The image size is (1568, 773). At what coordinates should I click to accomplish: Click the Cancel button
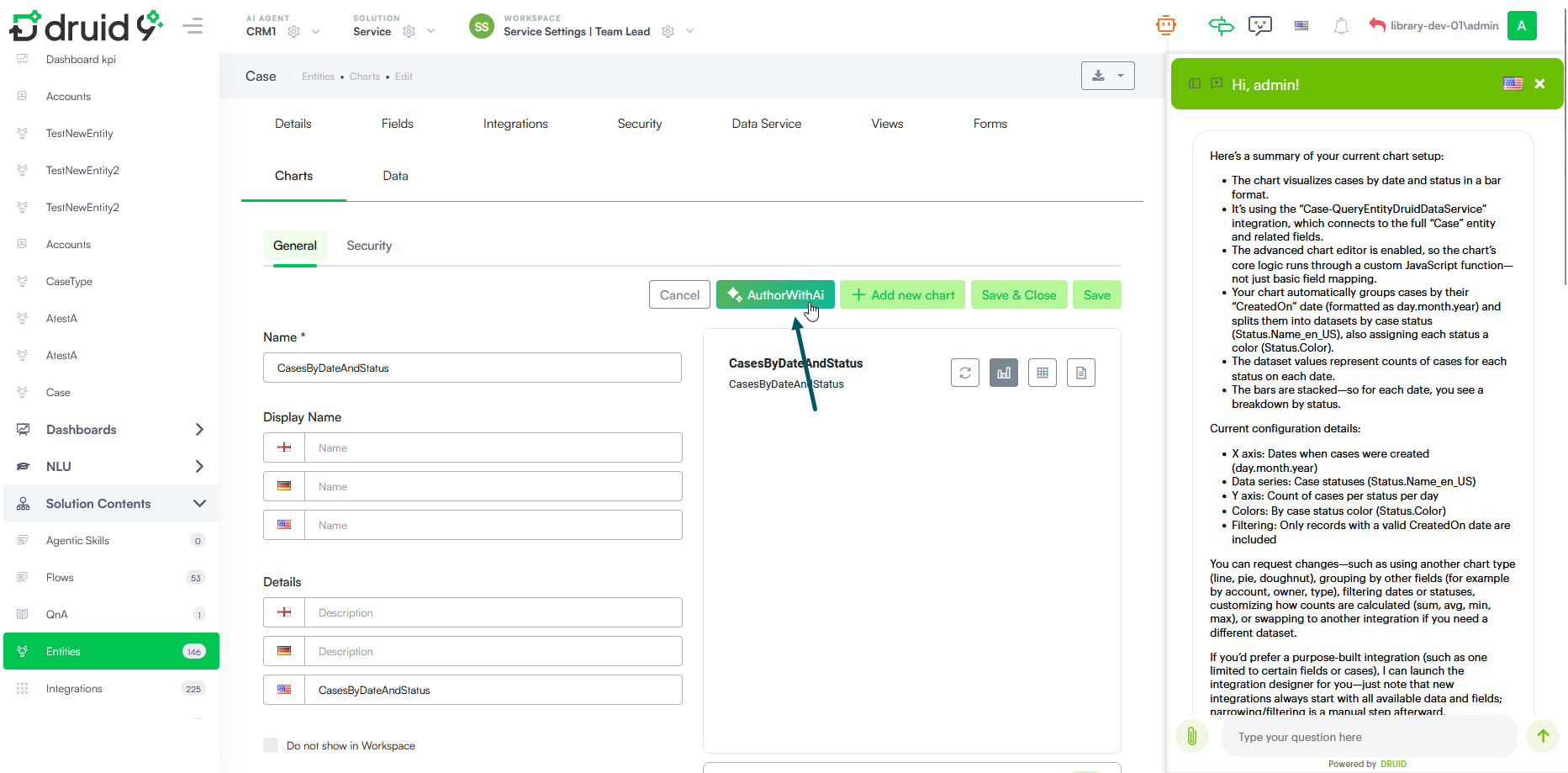click(679, 295)
